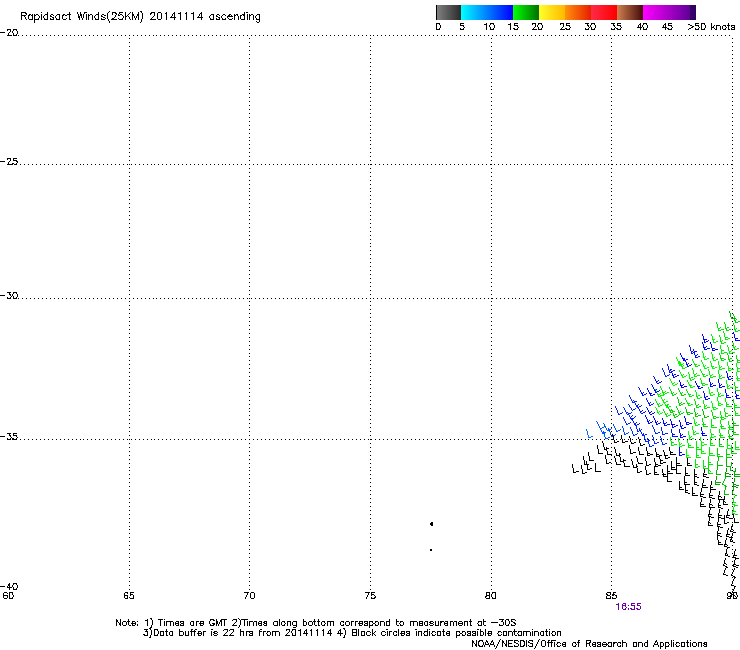The height and width of the screenshot is (650, 740).
Task: Click the '-20' latitude axis label
Action: pos(9,33)
